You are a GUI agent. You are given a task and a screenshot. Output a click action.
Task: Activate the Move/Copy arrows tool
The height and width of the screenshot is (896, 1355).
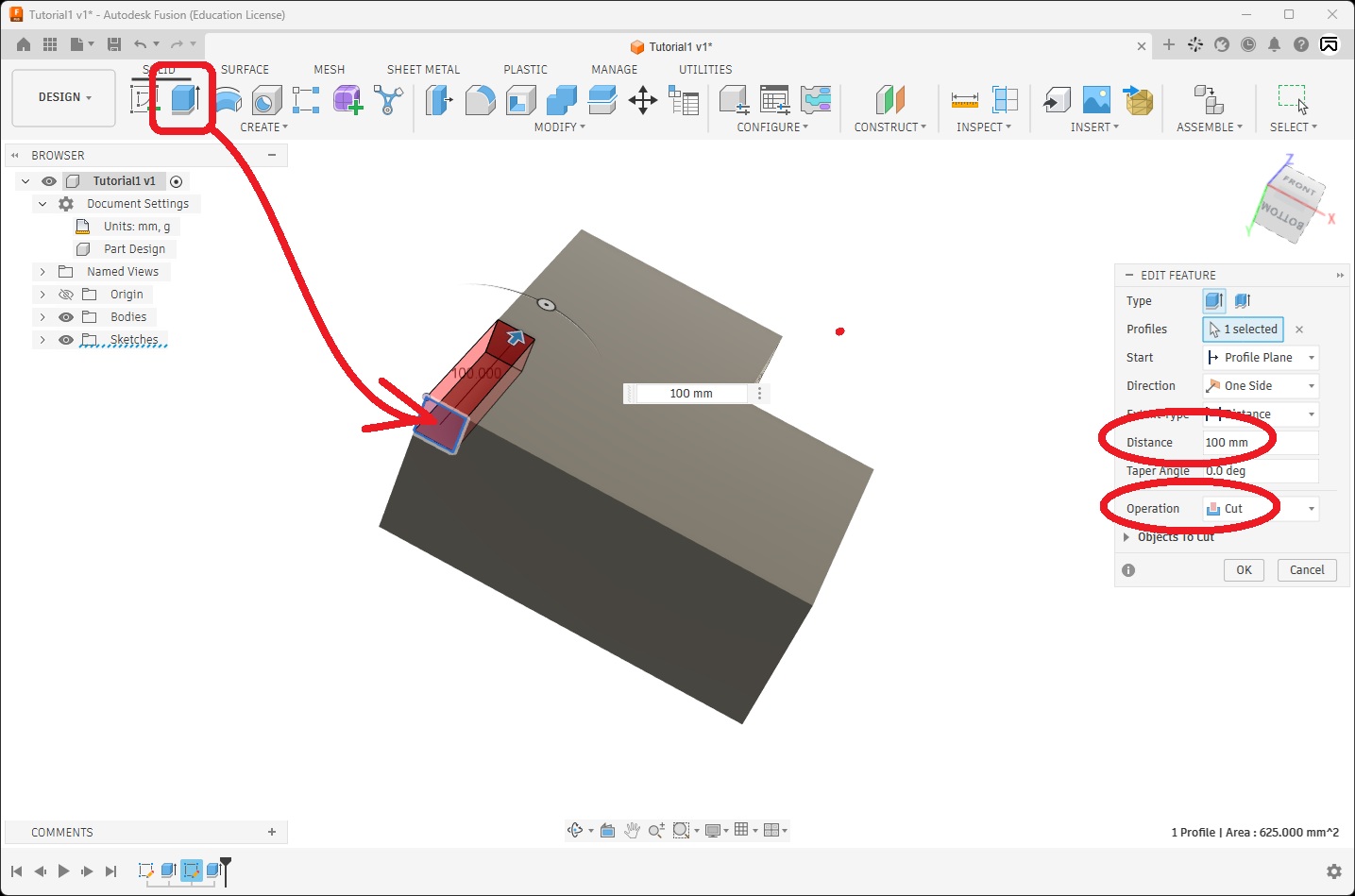pos(643,100)
